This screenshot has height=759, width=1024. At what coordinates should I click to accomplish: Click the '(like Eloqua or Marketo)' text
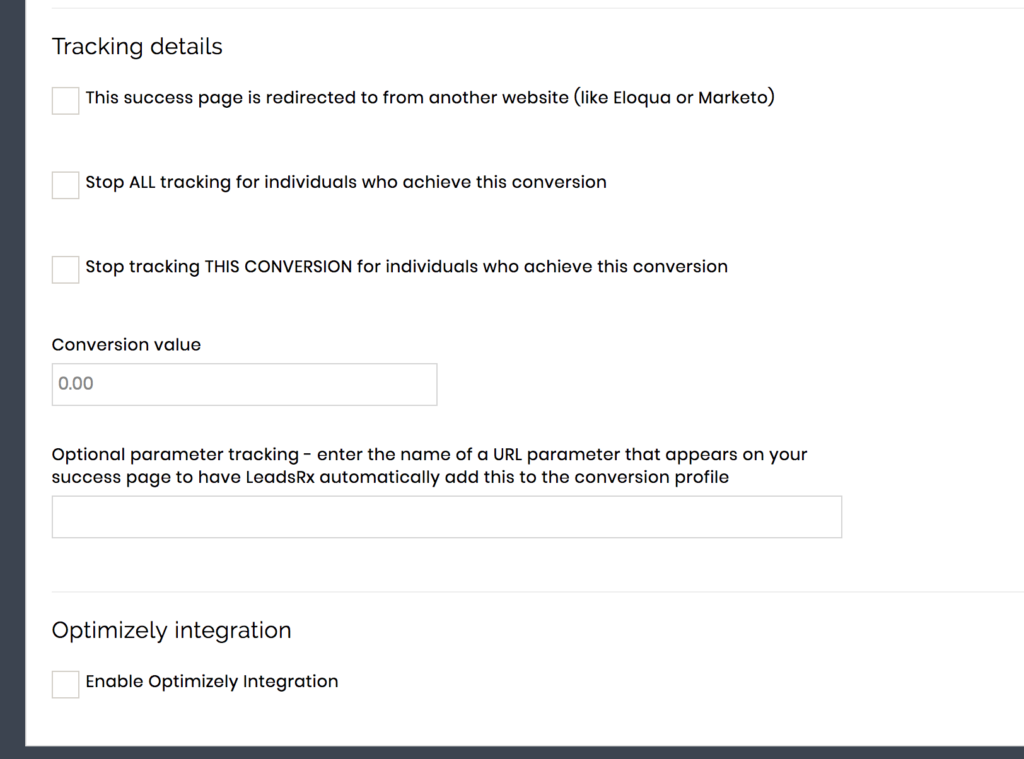point(675,97)
